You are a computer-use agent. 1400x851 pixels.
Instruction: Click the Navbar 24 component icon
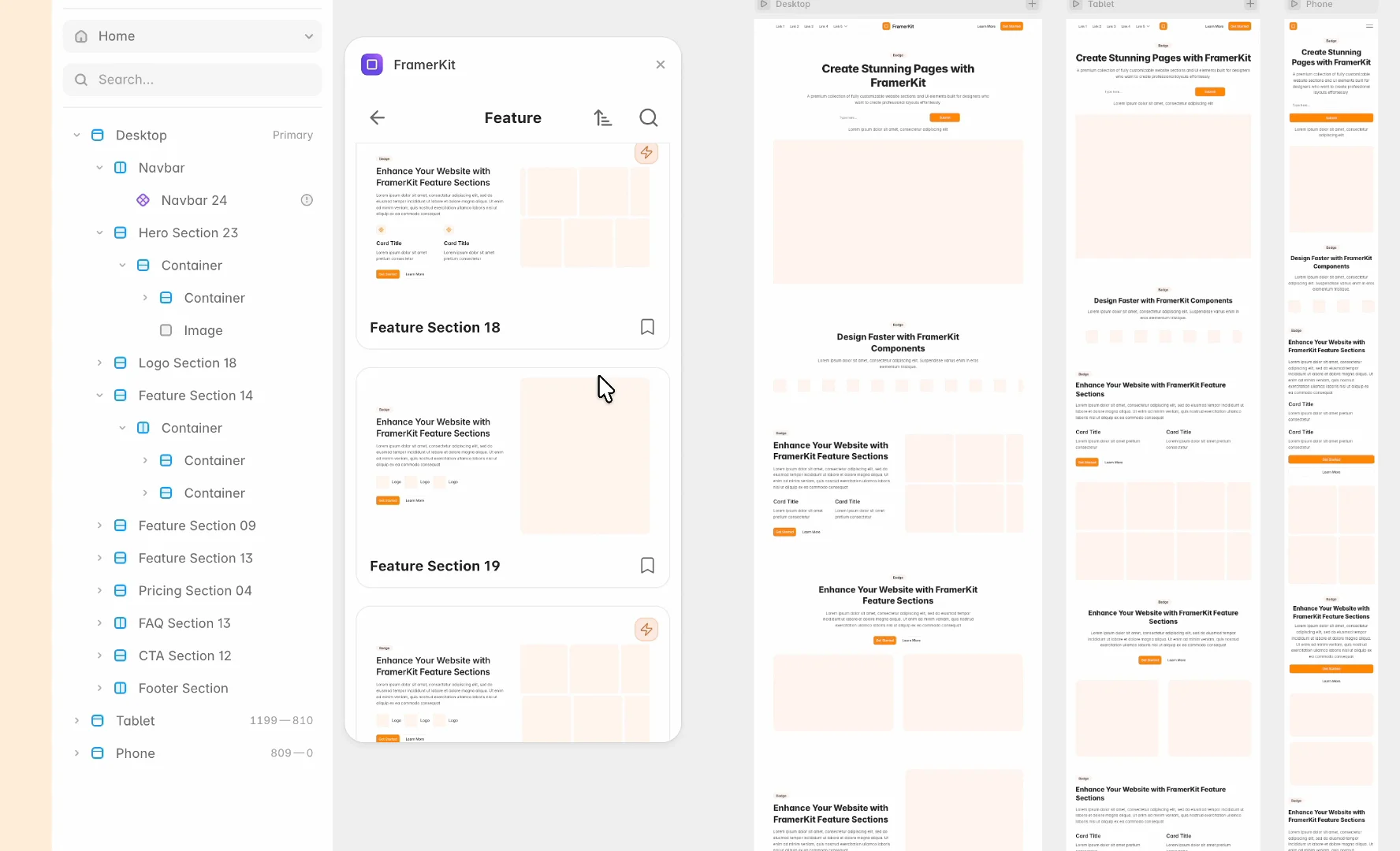(143, 200)
